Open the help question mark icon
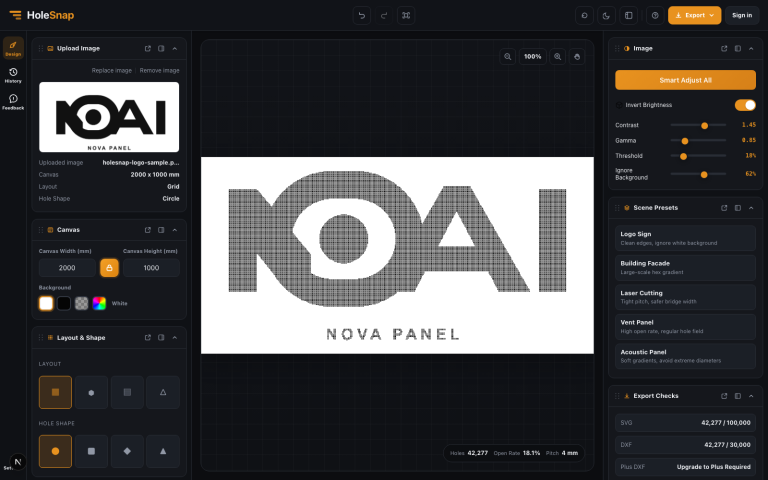Screen dimensions: 768x480 click(655, 15)
